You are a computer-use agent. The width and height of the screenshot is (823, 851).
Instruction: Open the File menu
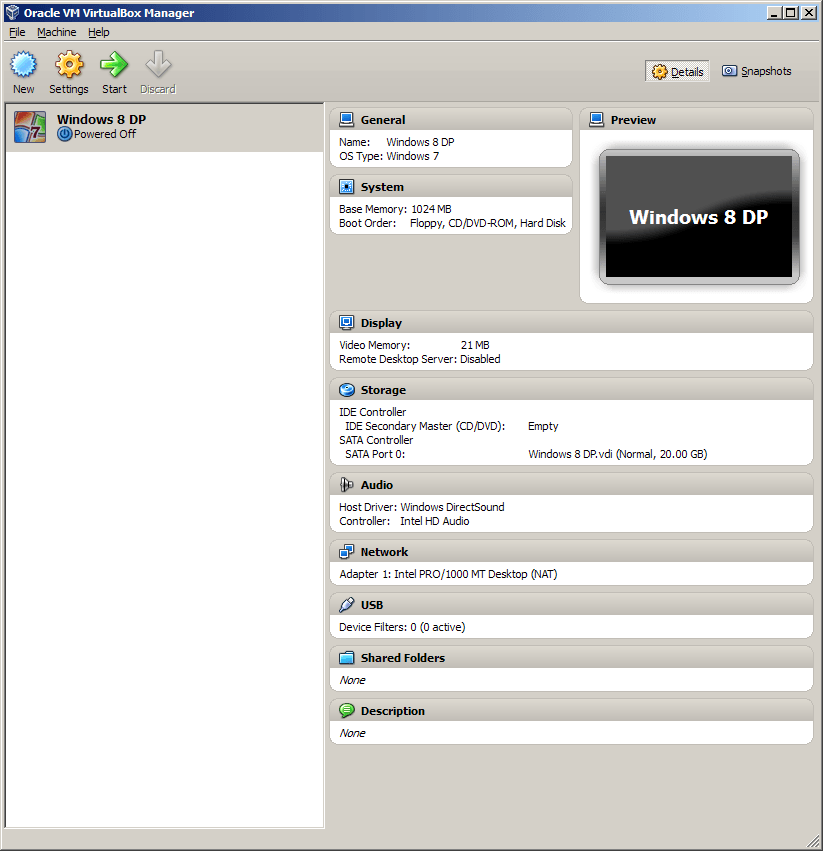point(17,32)
